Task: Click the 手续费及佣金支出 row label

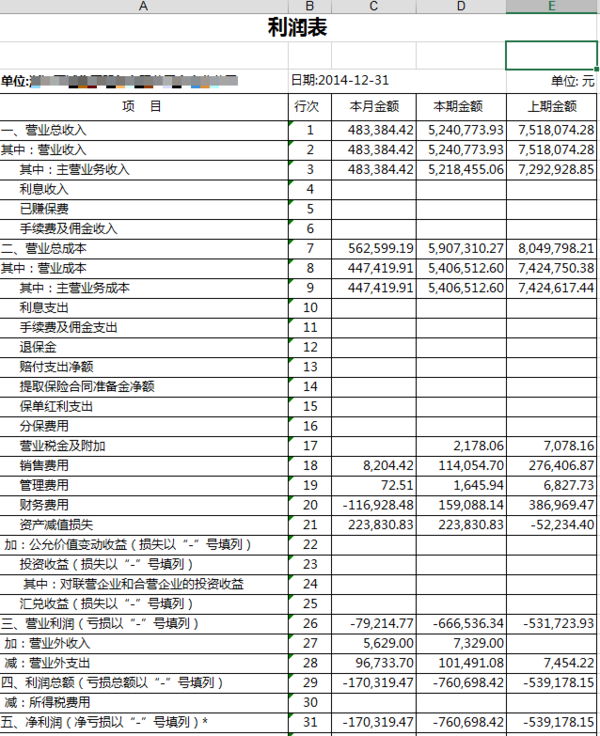Action: [x=69, y=327]
